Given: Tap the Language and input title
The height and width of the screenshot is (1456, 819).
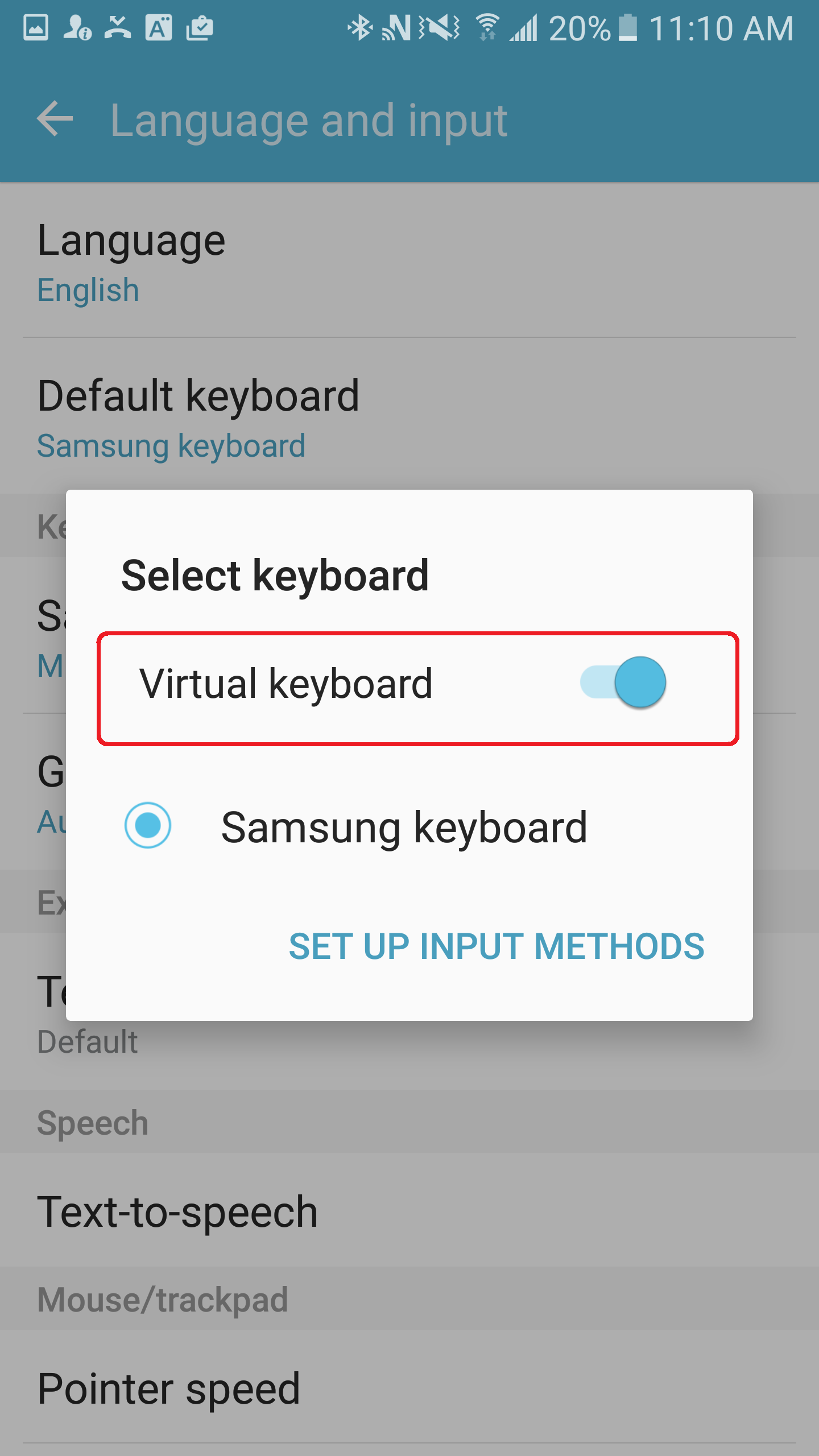Looking at the screenshot, I should 309,120.
